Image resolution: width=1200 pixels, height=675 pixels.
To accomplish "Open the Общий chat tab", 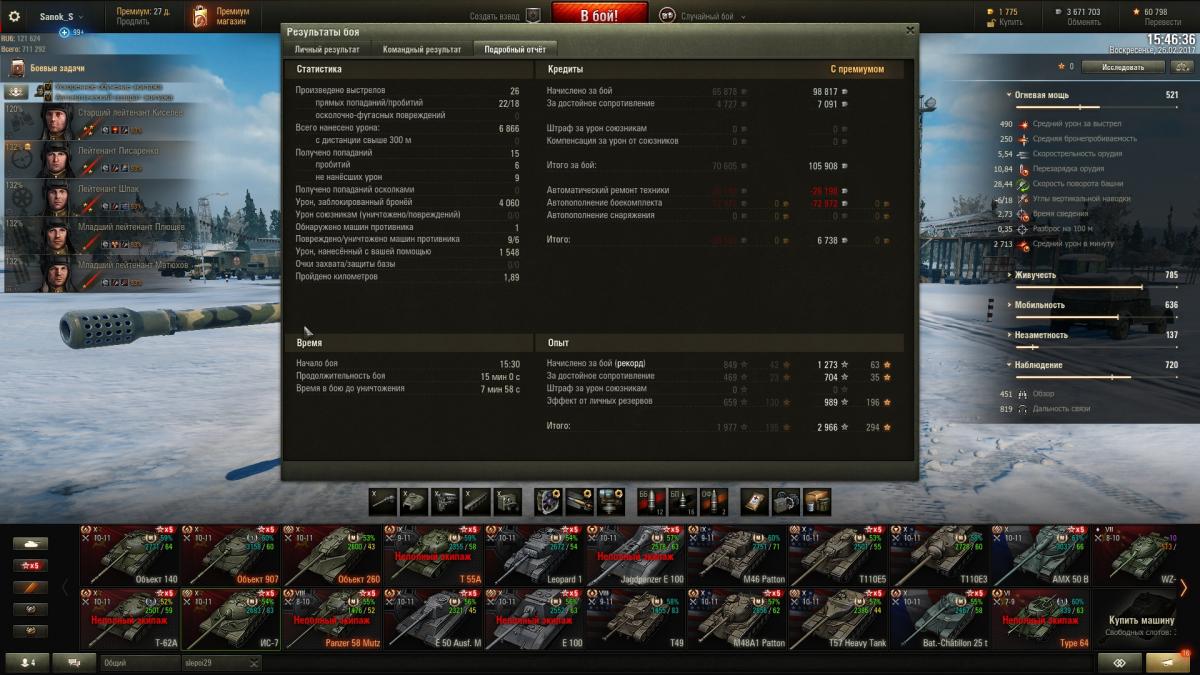I will coord(139,663).
